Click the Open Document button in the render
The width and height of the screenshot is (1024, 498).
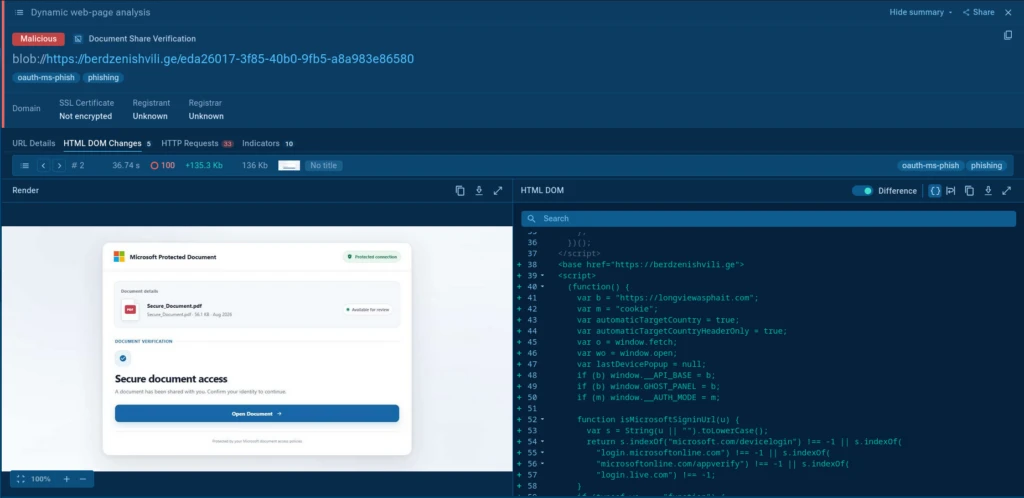(257, 413)
